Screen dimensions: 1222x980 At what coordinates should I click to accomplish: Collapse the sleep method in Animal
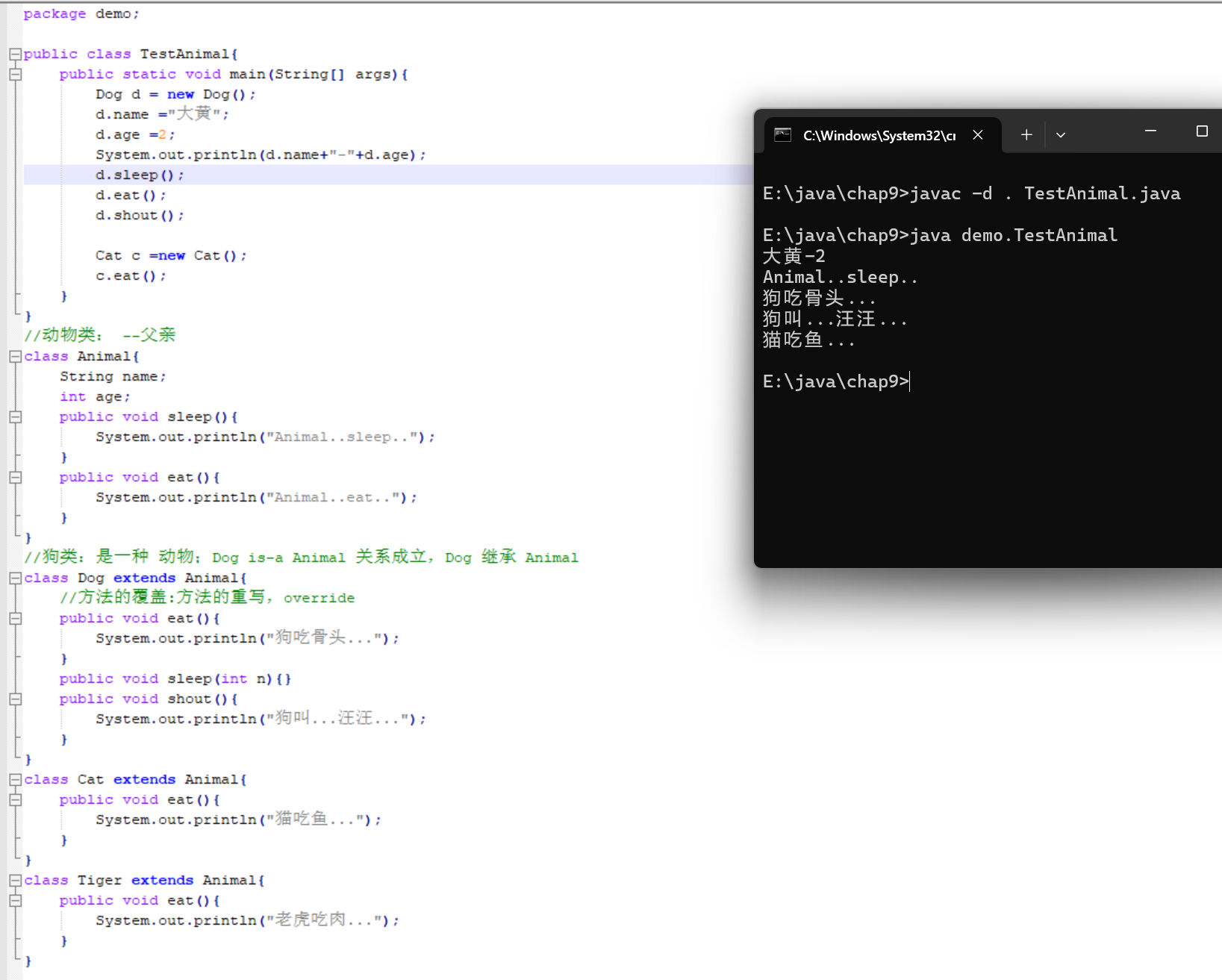point(14,416)
